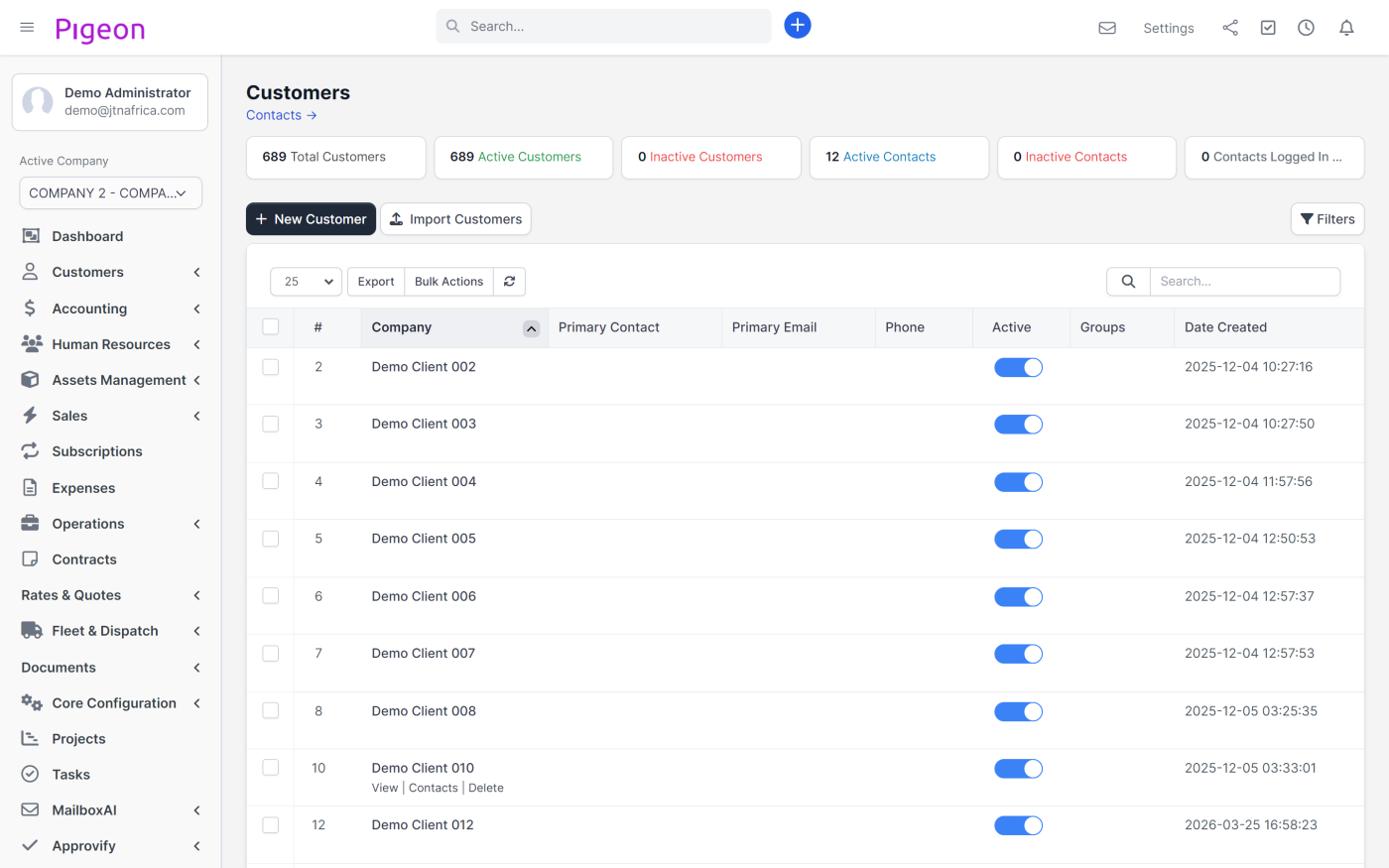
Task: Click Delete under Demo Client 010
Action: pos(486,788)
